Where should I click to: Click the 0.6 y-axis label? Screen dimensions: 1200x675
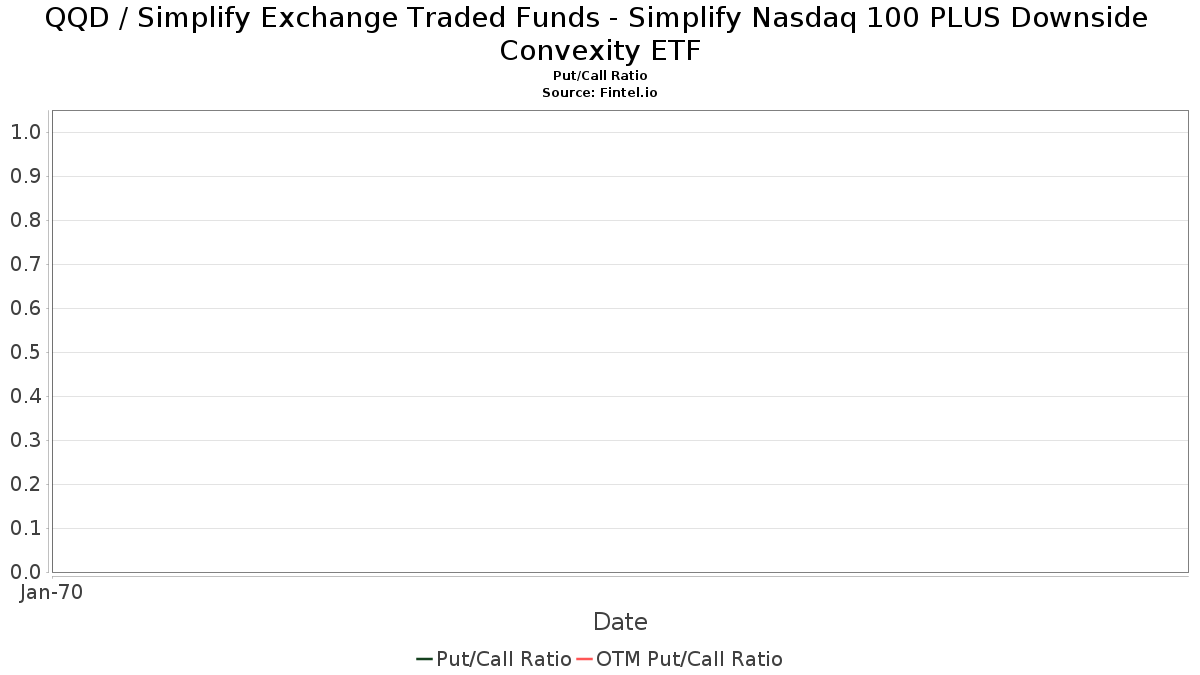(25, 308)
